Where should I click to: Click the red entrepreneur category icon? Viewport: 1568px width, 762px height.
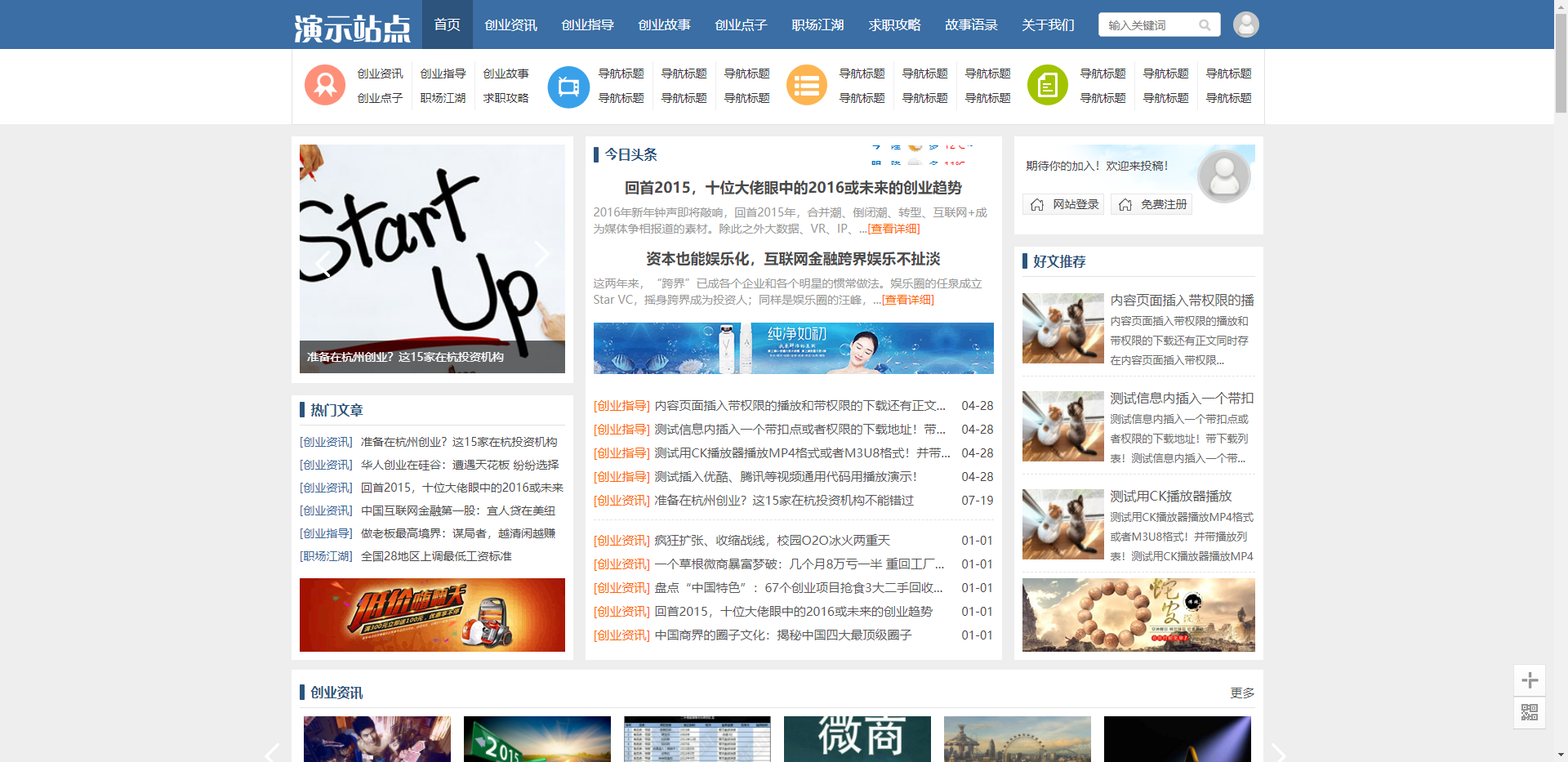coord(325,85)
